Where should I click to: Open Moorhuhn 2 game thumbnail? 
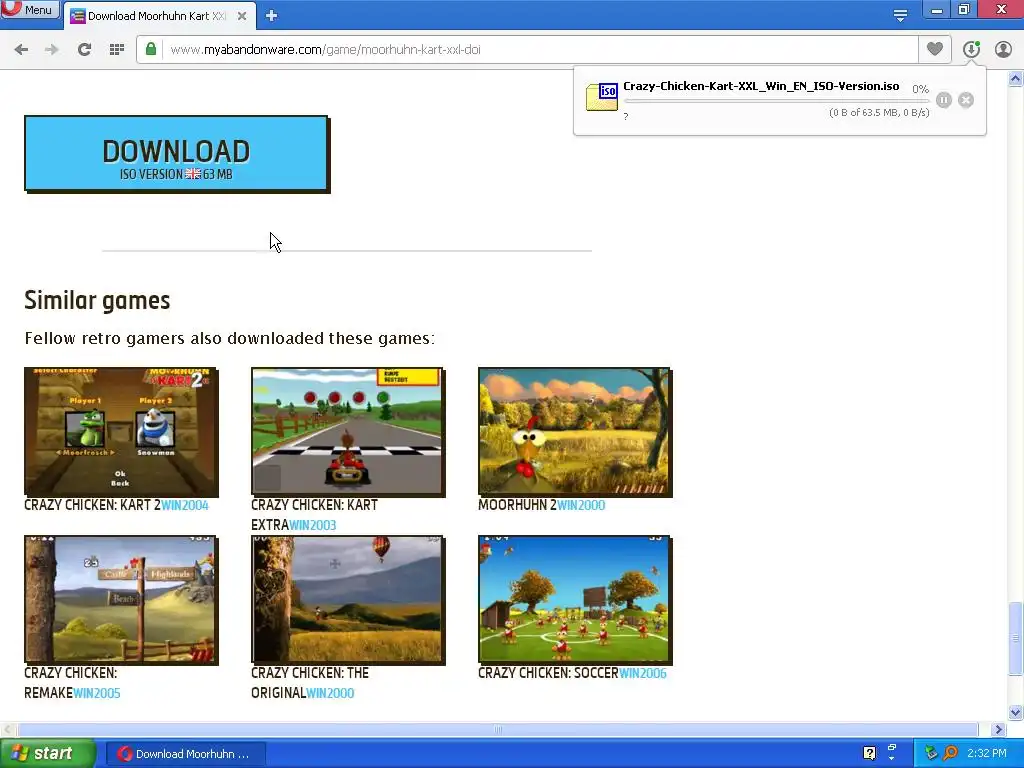coord(575,432)
